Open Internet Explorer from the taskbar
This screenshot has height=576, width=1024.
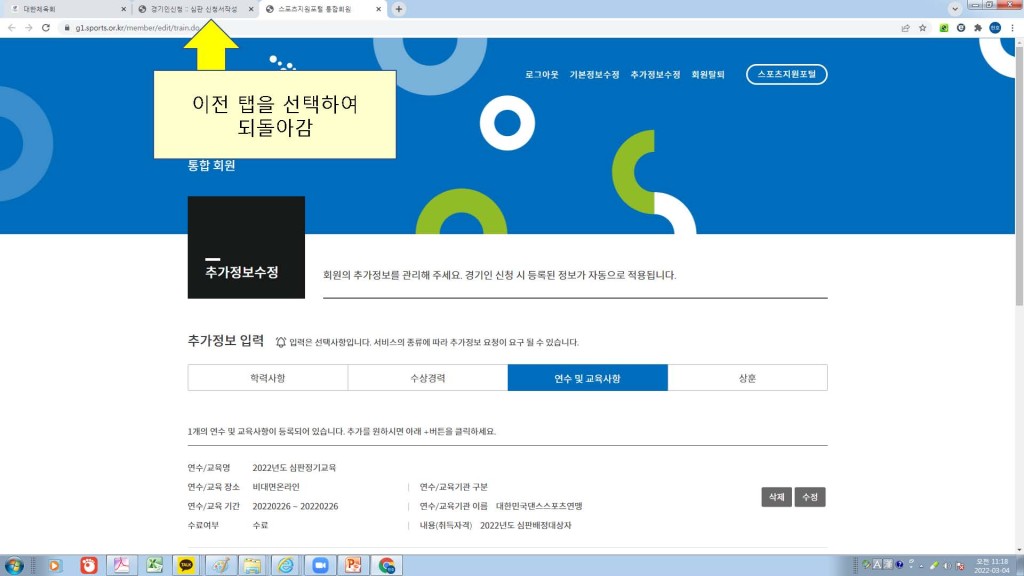pos(286,565)
